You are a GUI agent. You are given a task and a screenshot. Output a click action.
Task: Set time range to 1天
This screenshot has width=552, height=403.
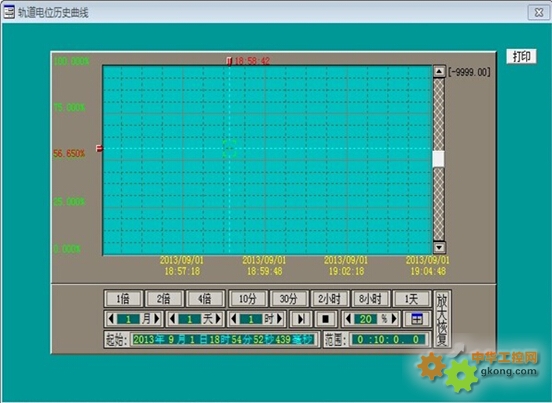pyautogui.click(x=411, y=299)
